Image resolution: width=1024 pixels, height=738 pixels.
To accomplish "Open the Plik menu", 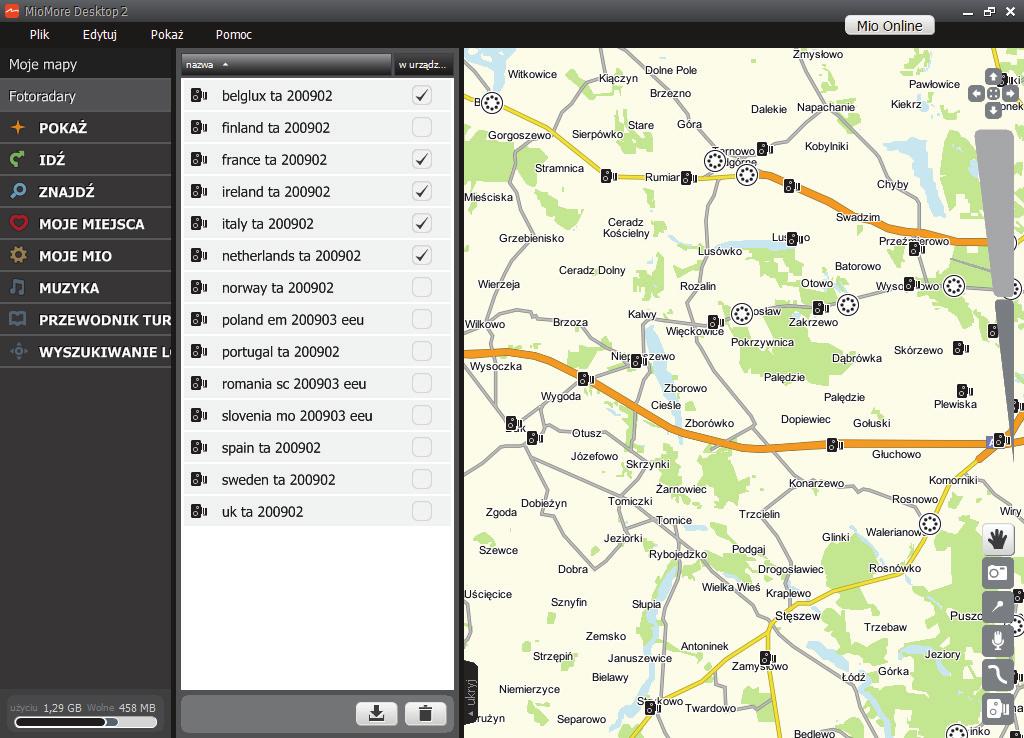I will (x=39, y=35).
